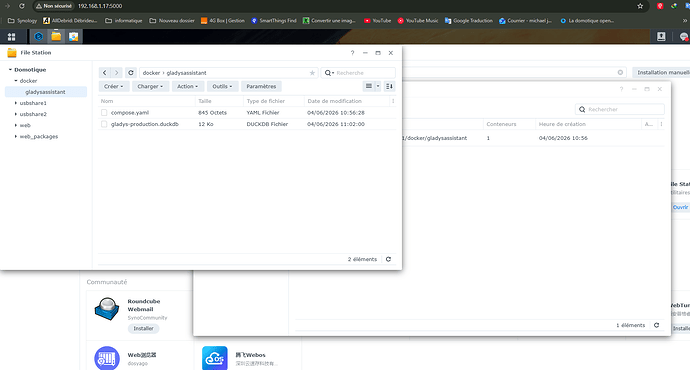This screenshot has width=690, height=370.
Task: Click the Paramètres button
Action: pyautogui.click(x=261, y=86)
